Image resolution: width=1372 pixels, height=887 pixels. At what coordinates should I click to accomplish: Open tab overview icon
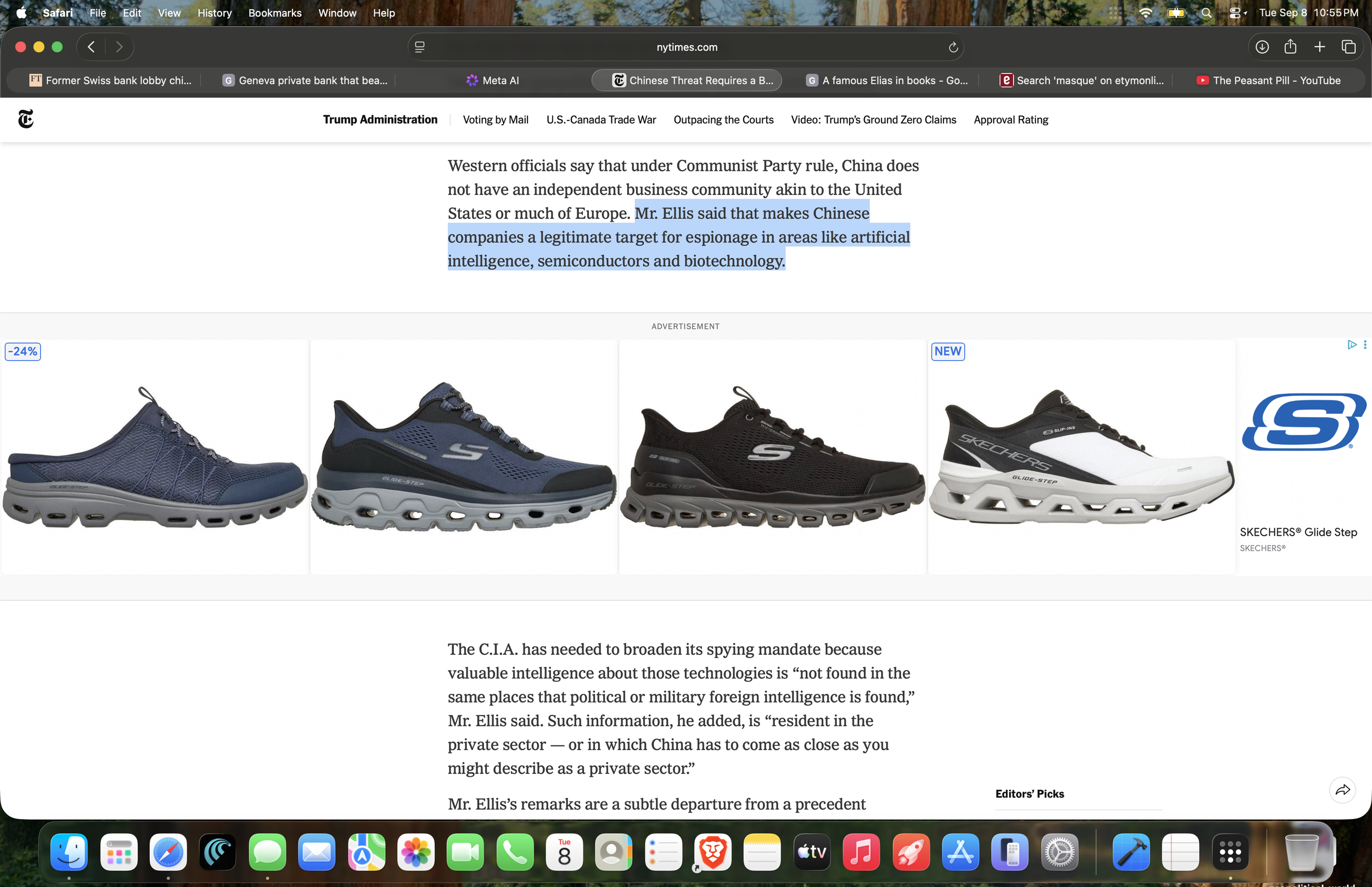(x=1348, y=47)
